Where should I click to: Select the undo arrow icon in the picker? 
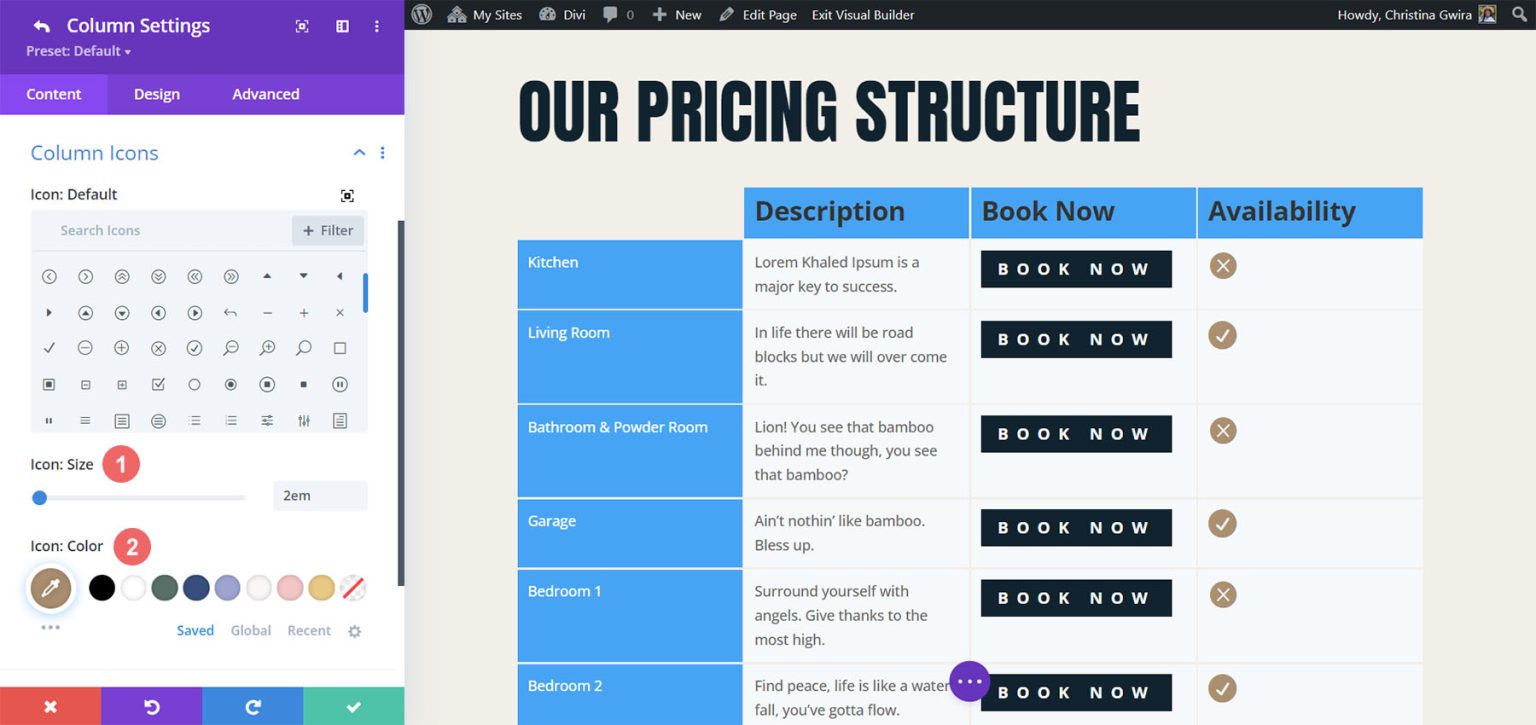[x=230, y=312]
